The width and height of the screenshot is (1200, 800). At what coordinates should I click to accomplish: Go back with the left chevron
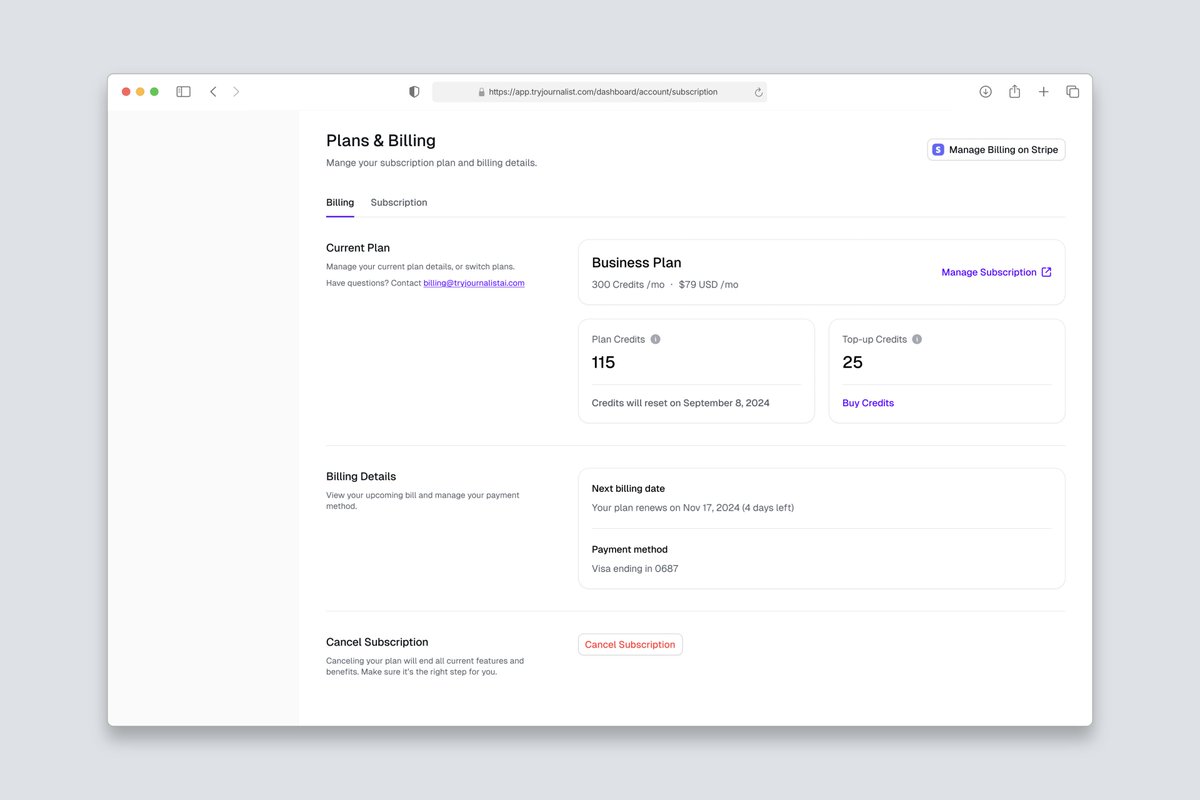pos(213,92)
